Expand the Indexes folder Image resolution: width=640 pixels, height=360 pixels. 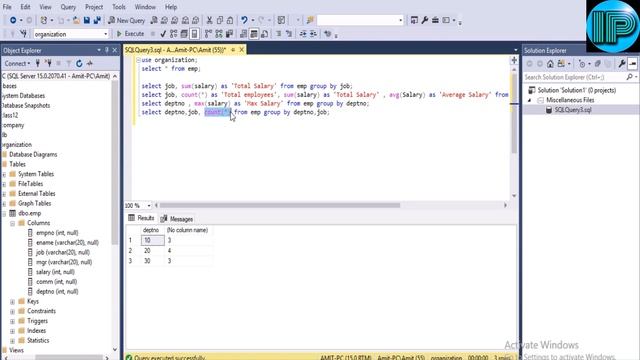tap(12, 331)
